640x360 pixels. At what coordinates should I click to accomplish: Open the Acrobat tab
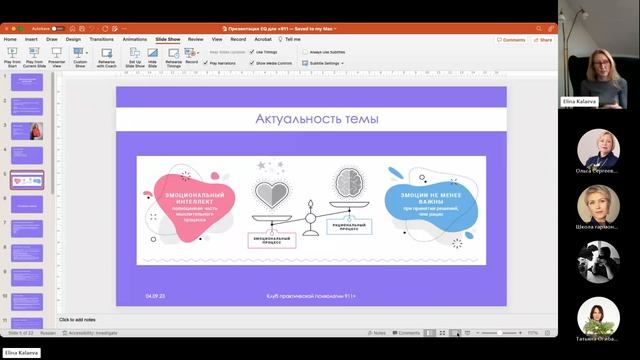[x=263, y=39]
